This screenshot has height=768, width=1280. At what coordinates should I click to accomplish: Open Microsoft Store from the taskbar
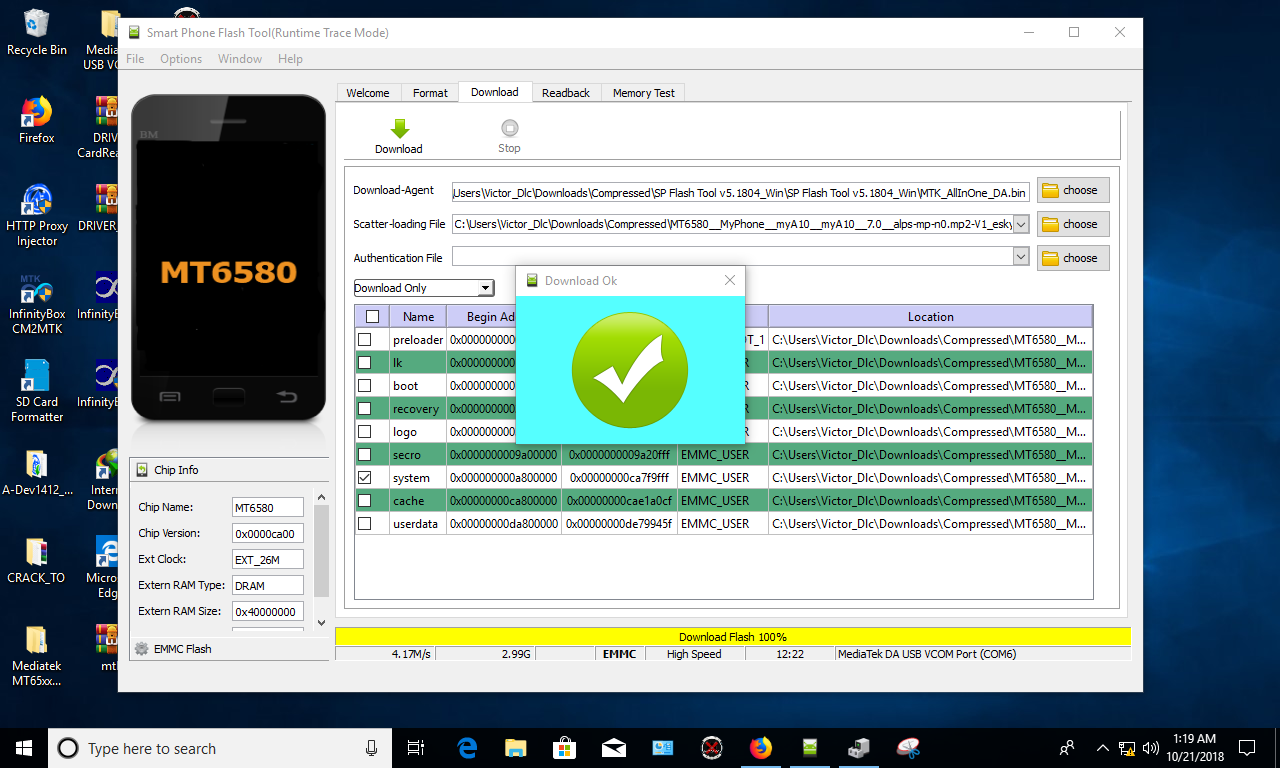coord(564,748)
